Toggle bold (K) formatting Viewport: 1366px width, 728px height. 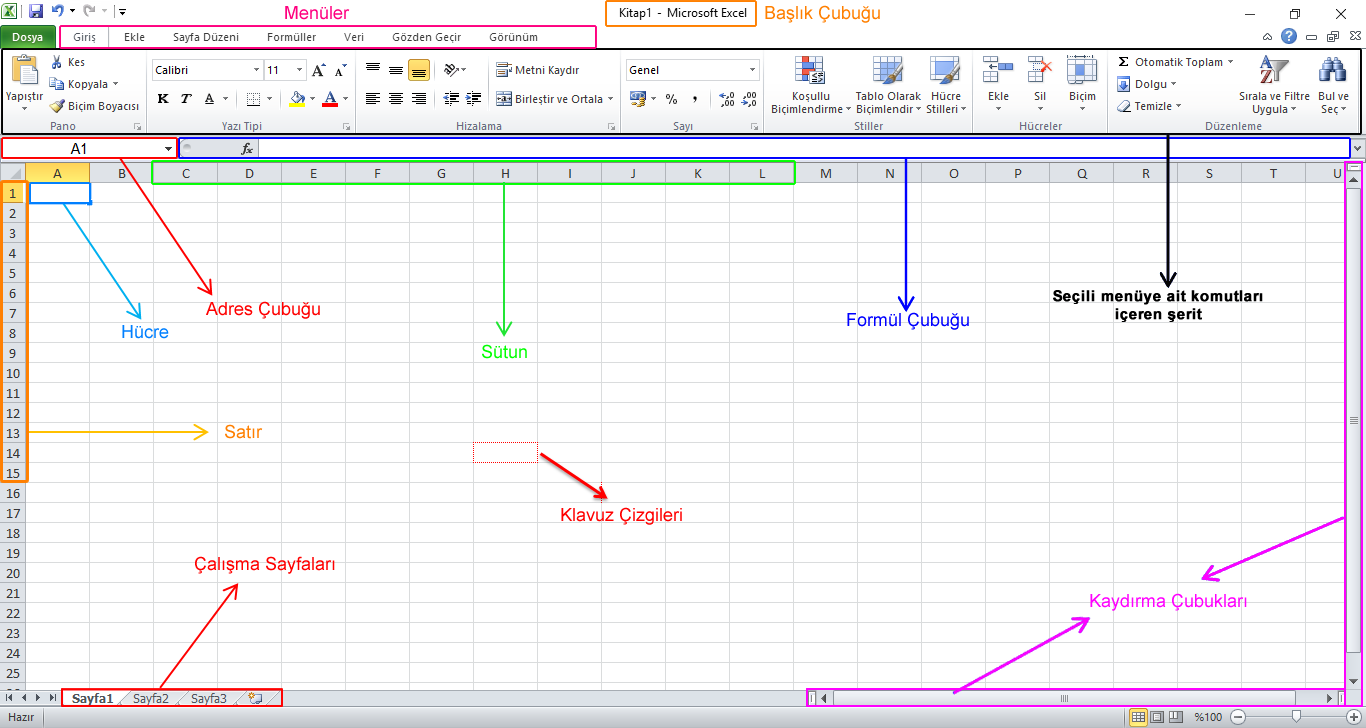pyautogui.click(x=163, y=99)
